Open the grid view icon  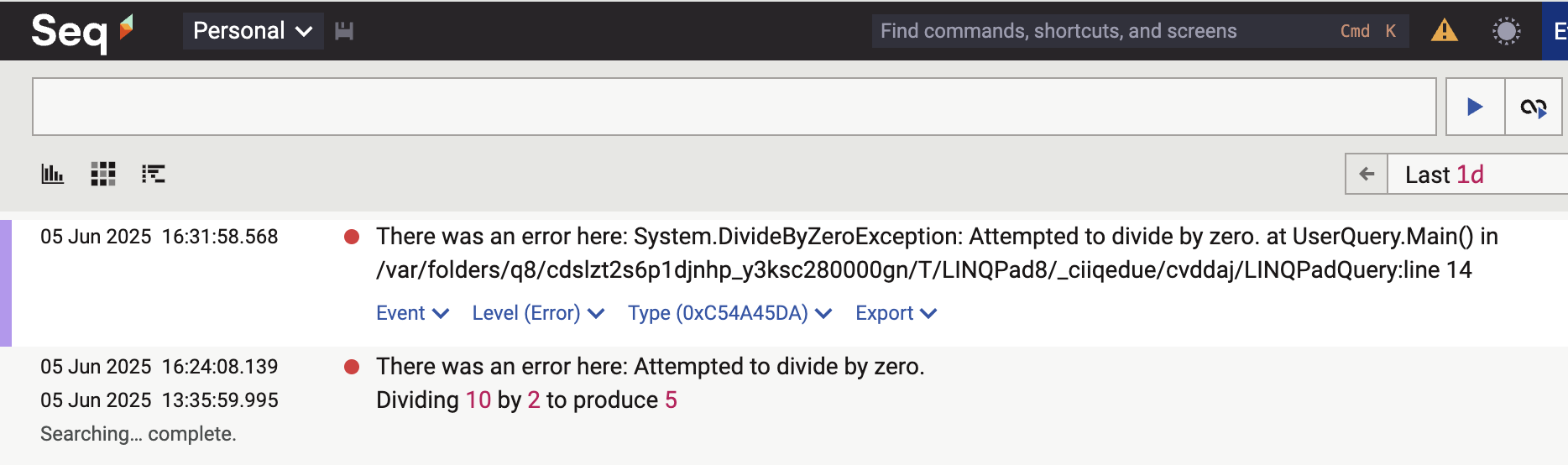[x=102, y=174]
